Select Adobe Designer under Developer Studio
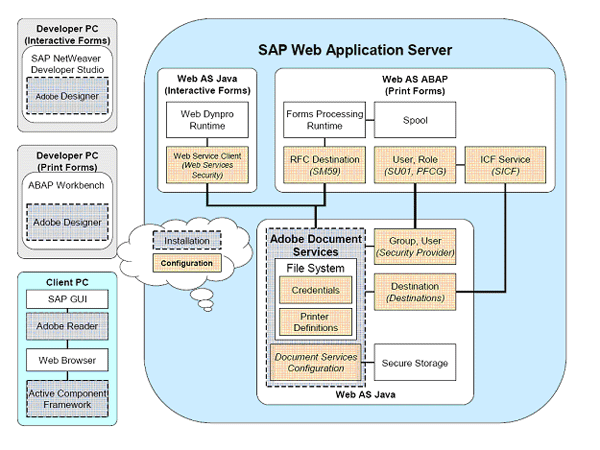 click(67, 96)
